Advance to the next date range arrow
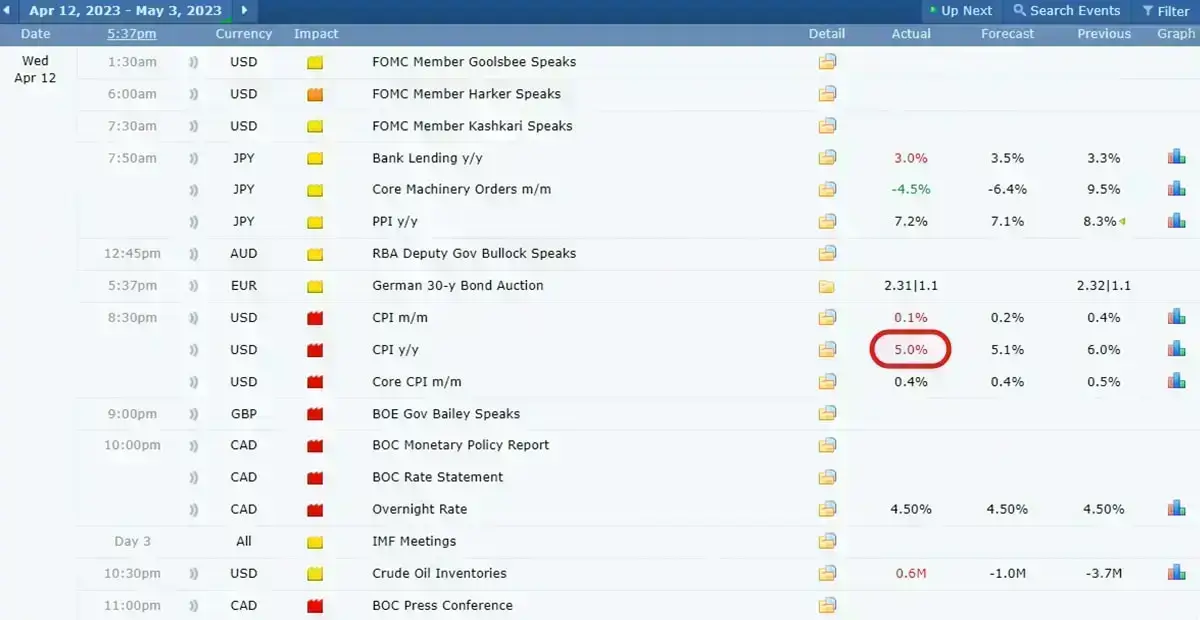The width and height of the screenshot is (1200, 620). 245,11
